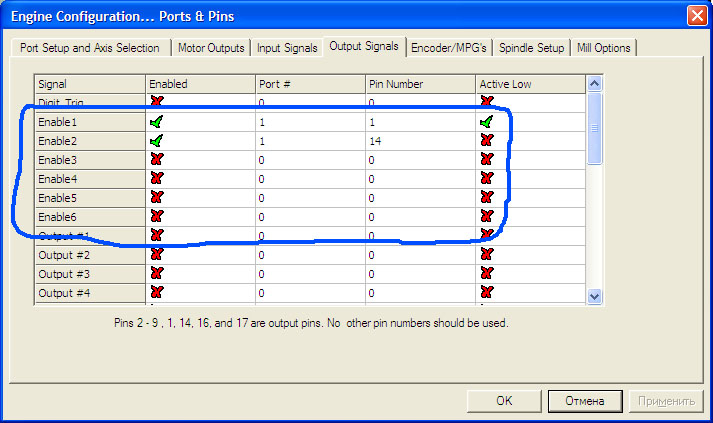
Task: Edit Pin Number cell for Enable5
Action: [421, 198]
